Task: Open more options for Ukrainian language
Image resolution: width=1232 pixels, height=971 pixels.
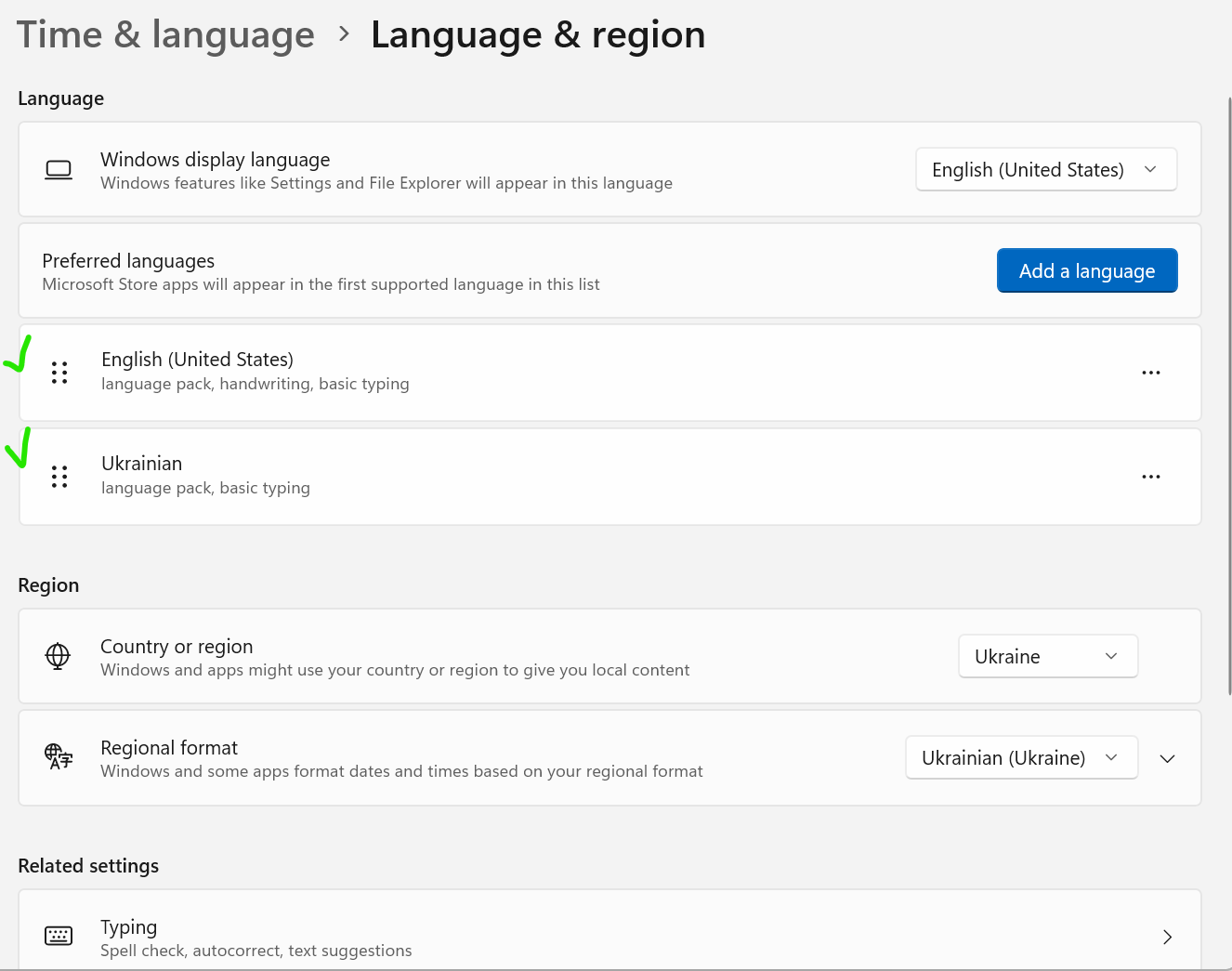Action: point(1151,477)
